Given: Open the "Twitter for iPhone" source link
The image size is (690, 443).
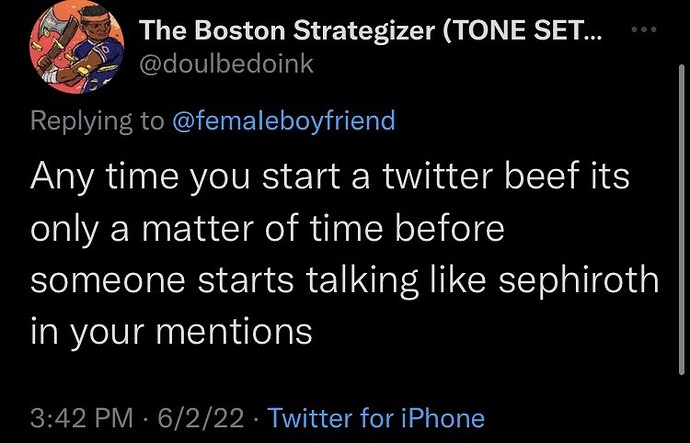Looking at the screenshot, I should (377, 417).
